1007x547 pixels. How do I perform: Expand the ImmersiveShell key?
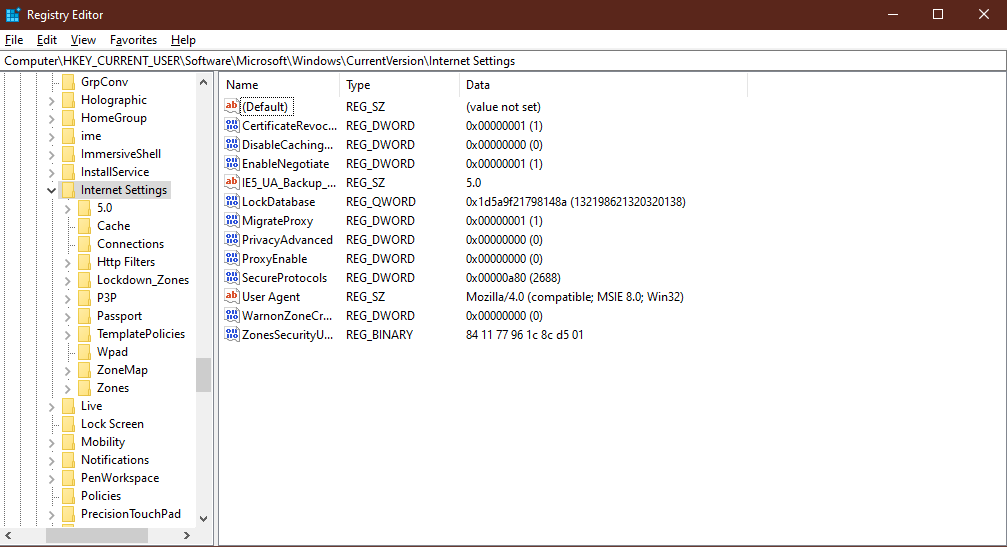coord(51,154)
